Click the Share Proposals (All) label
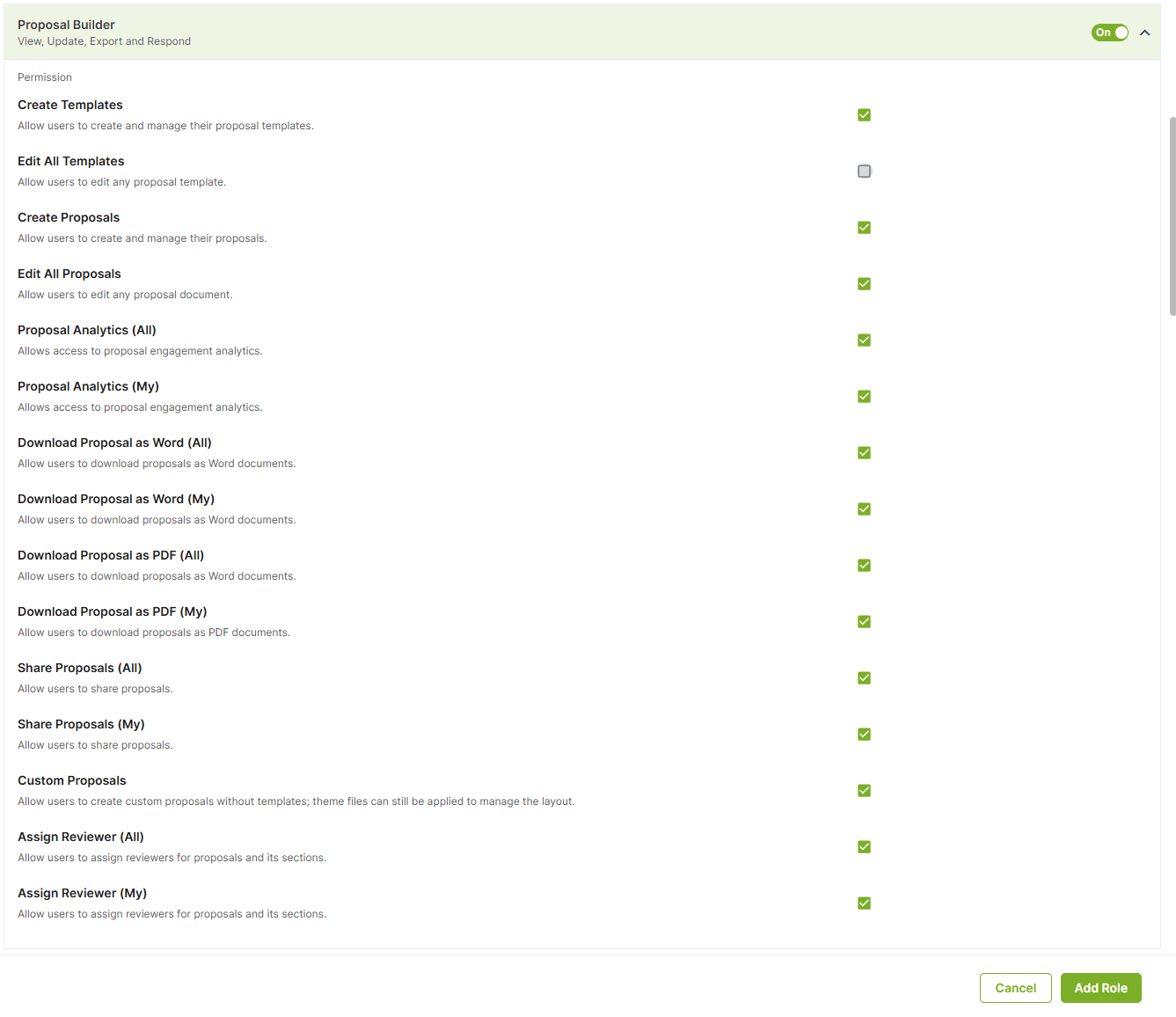Image resolution: width=1176 pixels, height=1017 pixels. click(80, 668)
